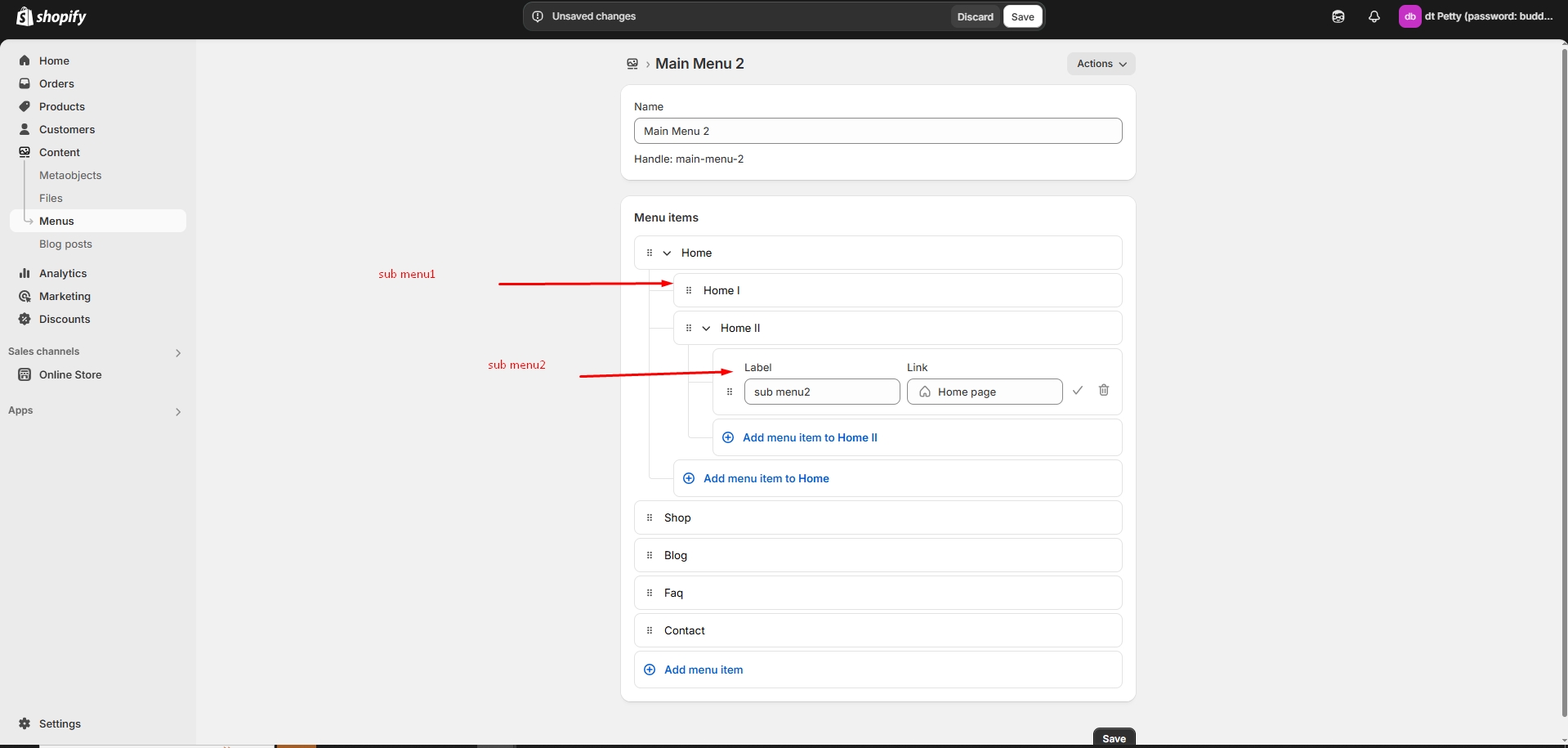The width and height of the screenshot is (1568, 748).
Task: Click the drag handle next to Contact
Action: pyautogui.click(x=650, y=630)
